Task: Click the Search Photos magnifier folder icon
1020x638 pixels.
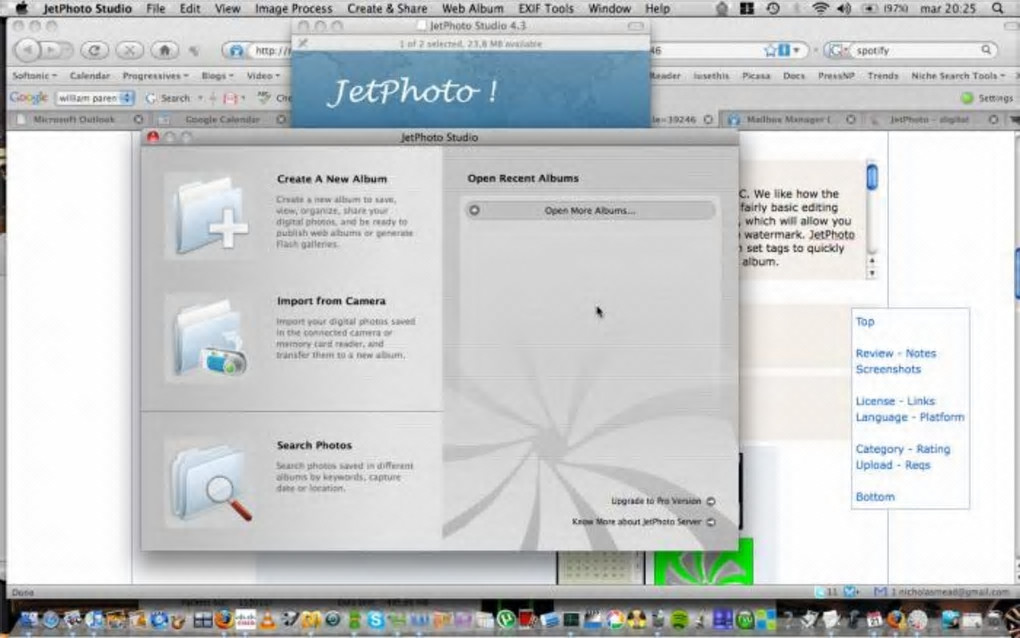Action: pyautogui.click(x=209, y=482)
